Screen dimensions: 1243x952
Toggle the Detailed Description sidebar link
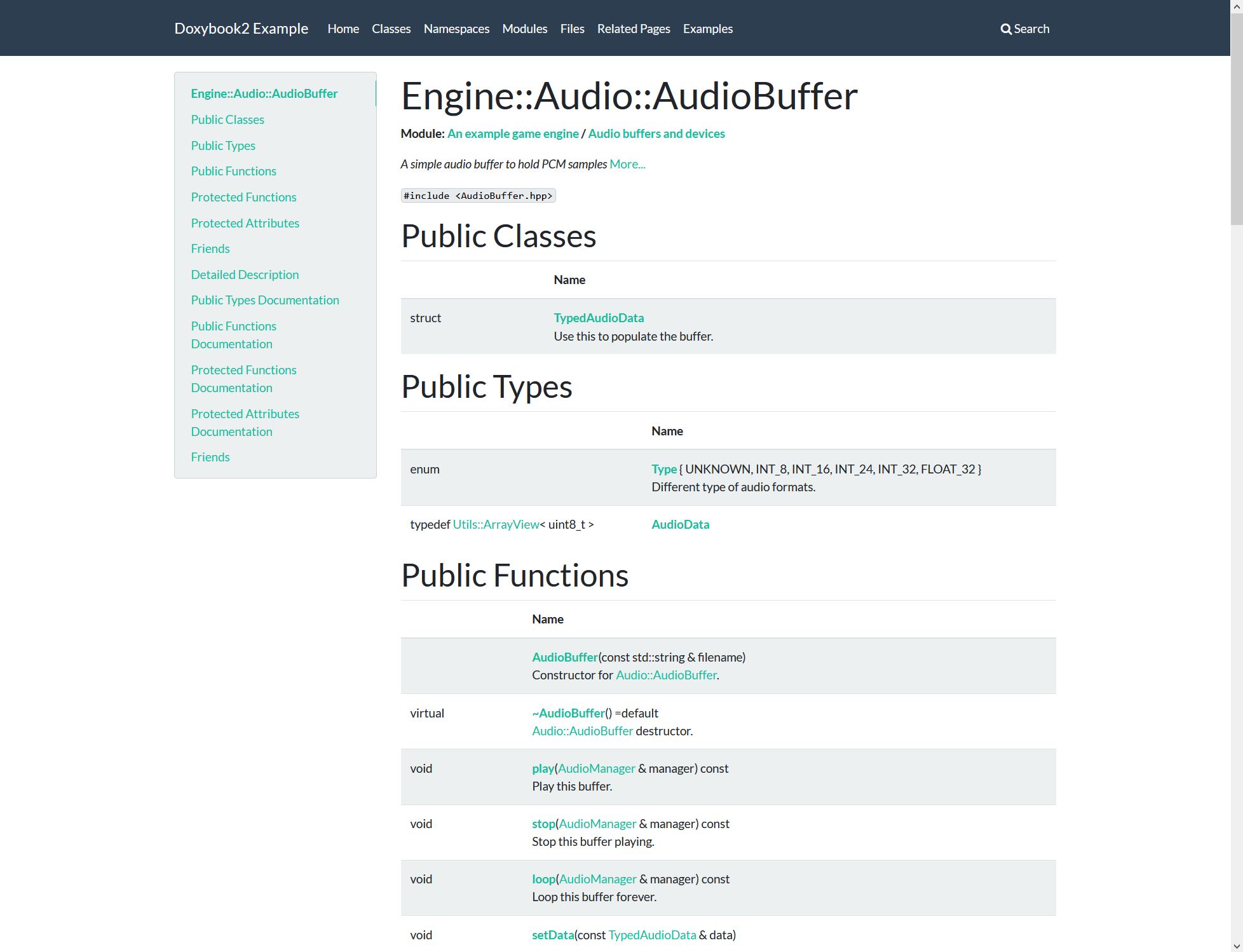click(x=245, y=274)
